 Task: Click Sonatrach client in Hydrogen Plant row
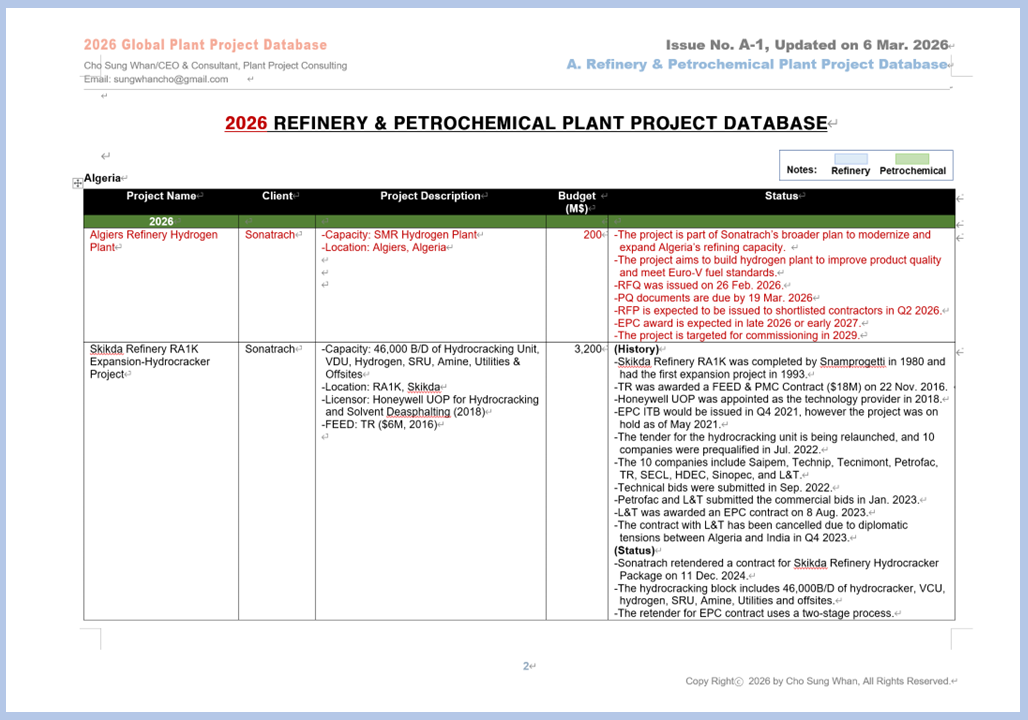tap(270, 235)
